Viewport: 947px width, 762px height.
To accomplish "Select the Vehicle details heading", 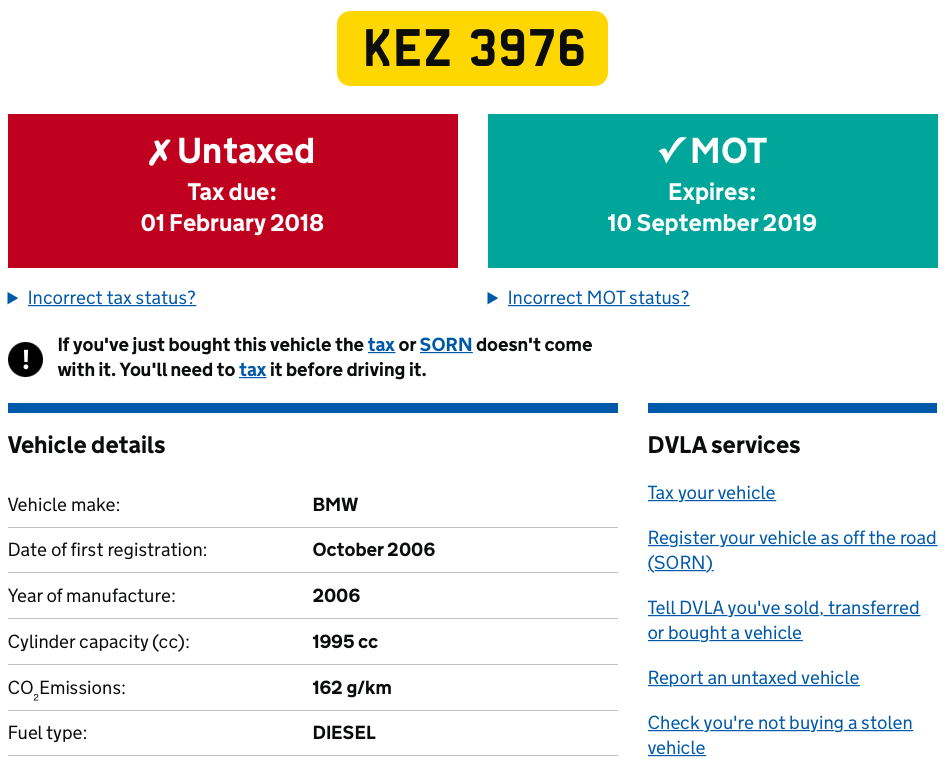I will point(87,445).
